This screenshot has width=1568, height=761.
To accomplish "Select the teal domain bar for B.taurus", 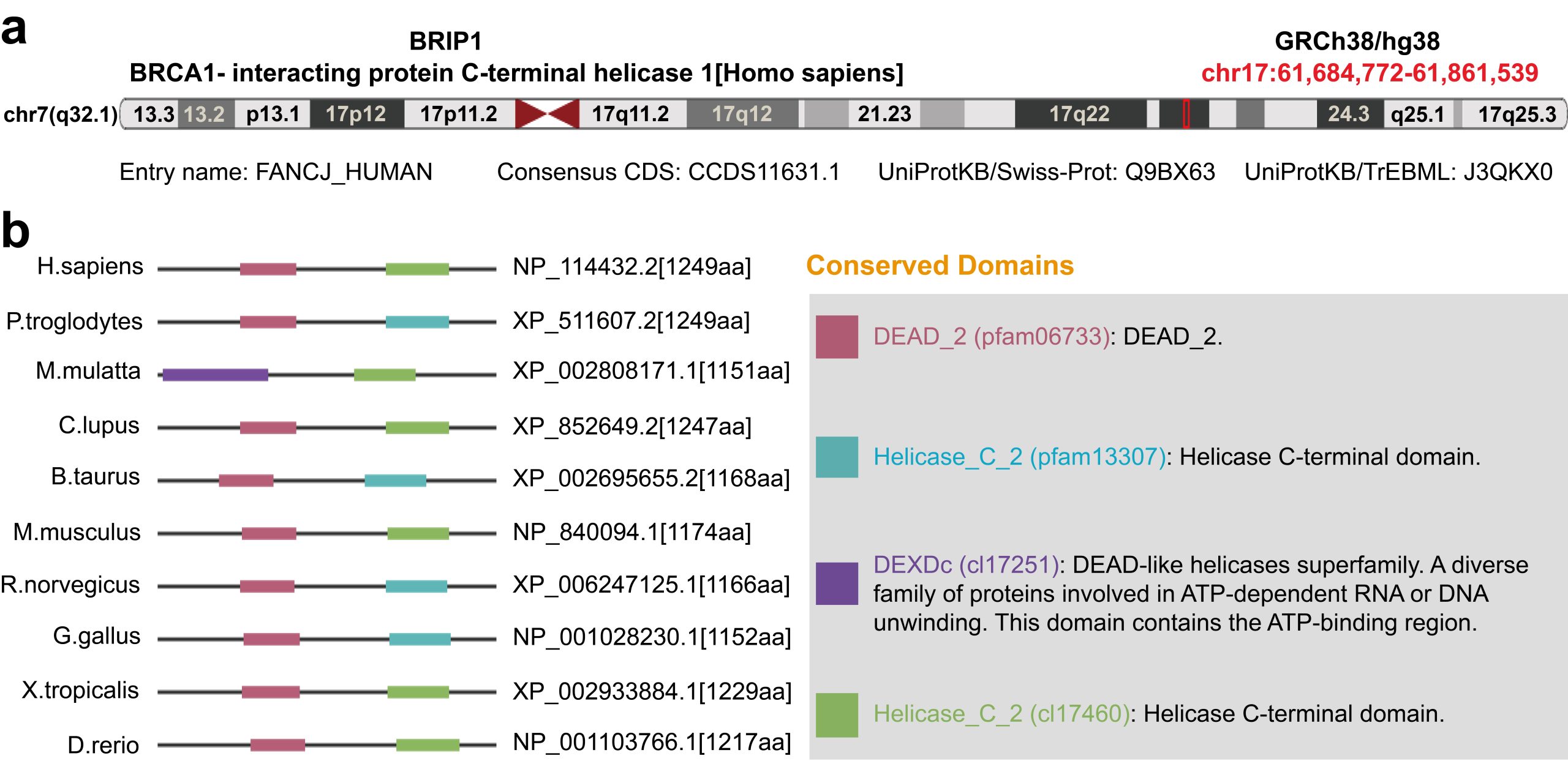I will coord(395,481).
